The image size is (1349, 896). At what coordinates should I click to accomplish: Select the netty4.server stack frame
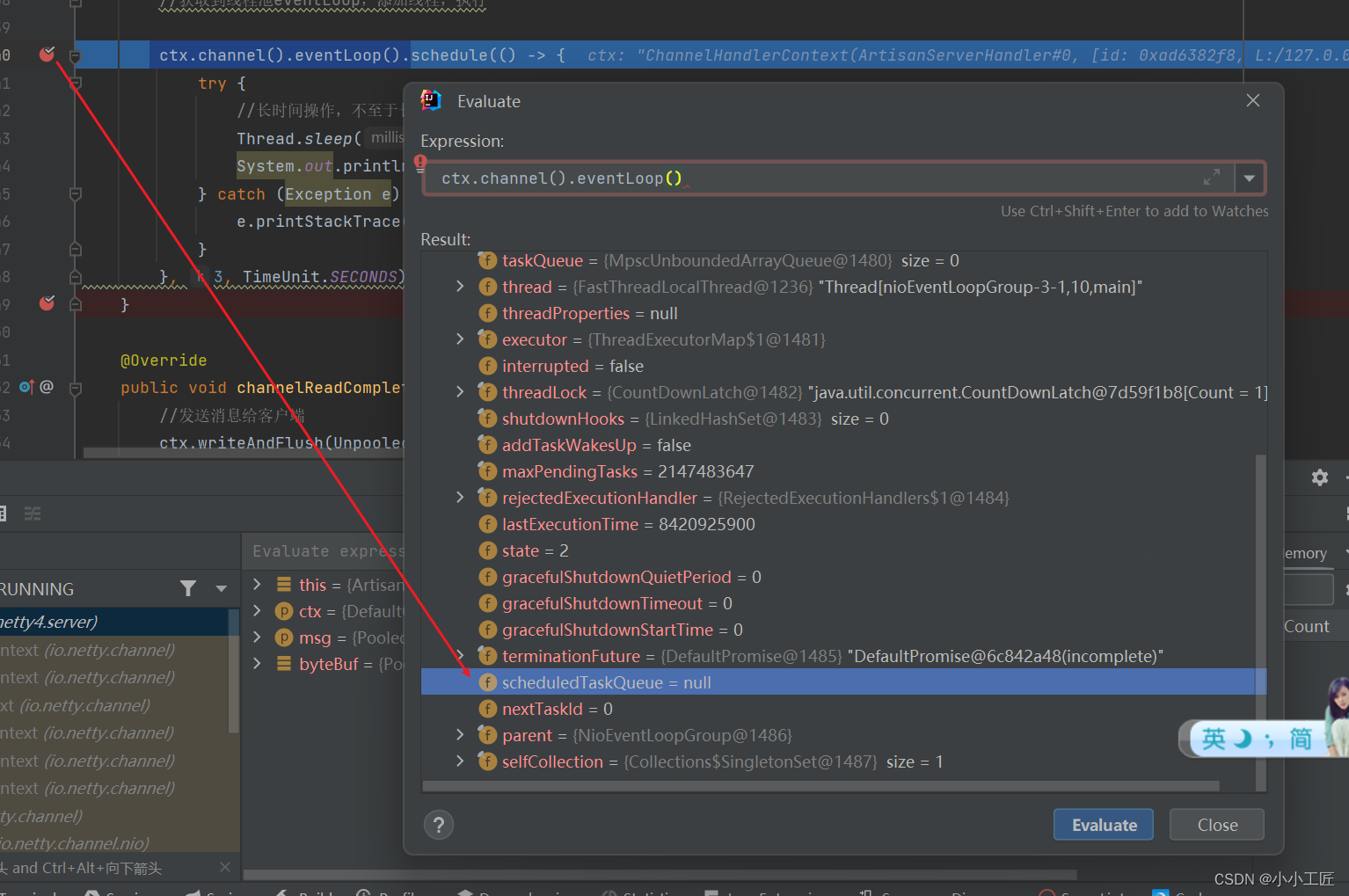click(114, 622)
